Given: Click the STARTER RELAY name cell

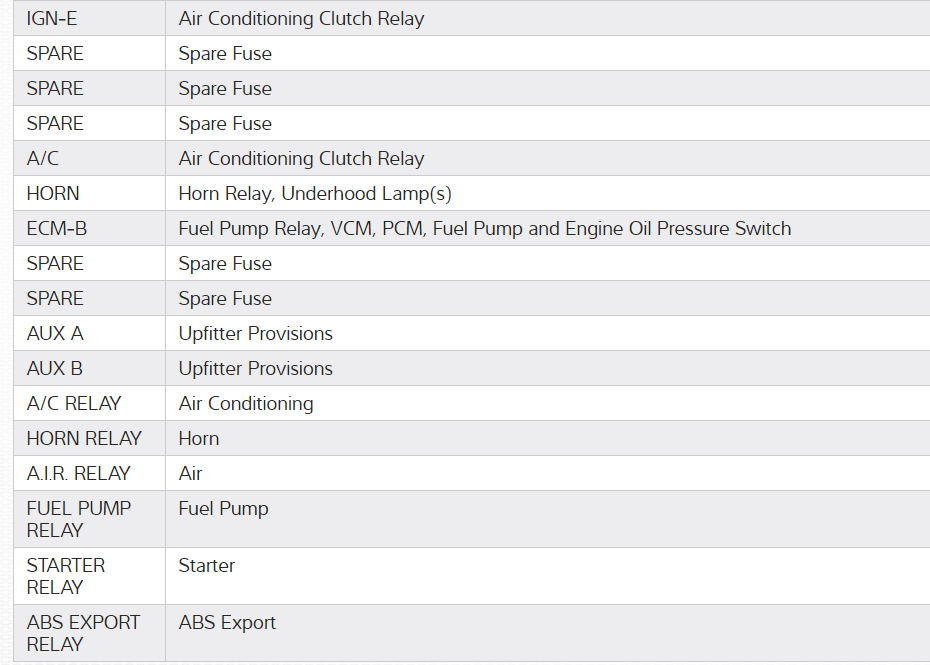Looking at the screenshot, I should (x=66, y=576).
